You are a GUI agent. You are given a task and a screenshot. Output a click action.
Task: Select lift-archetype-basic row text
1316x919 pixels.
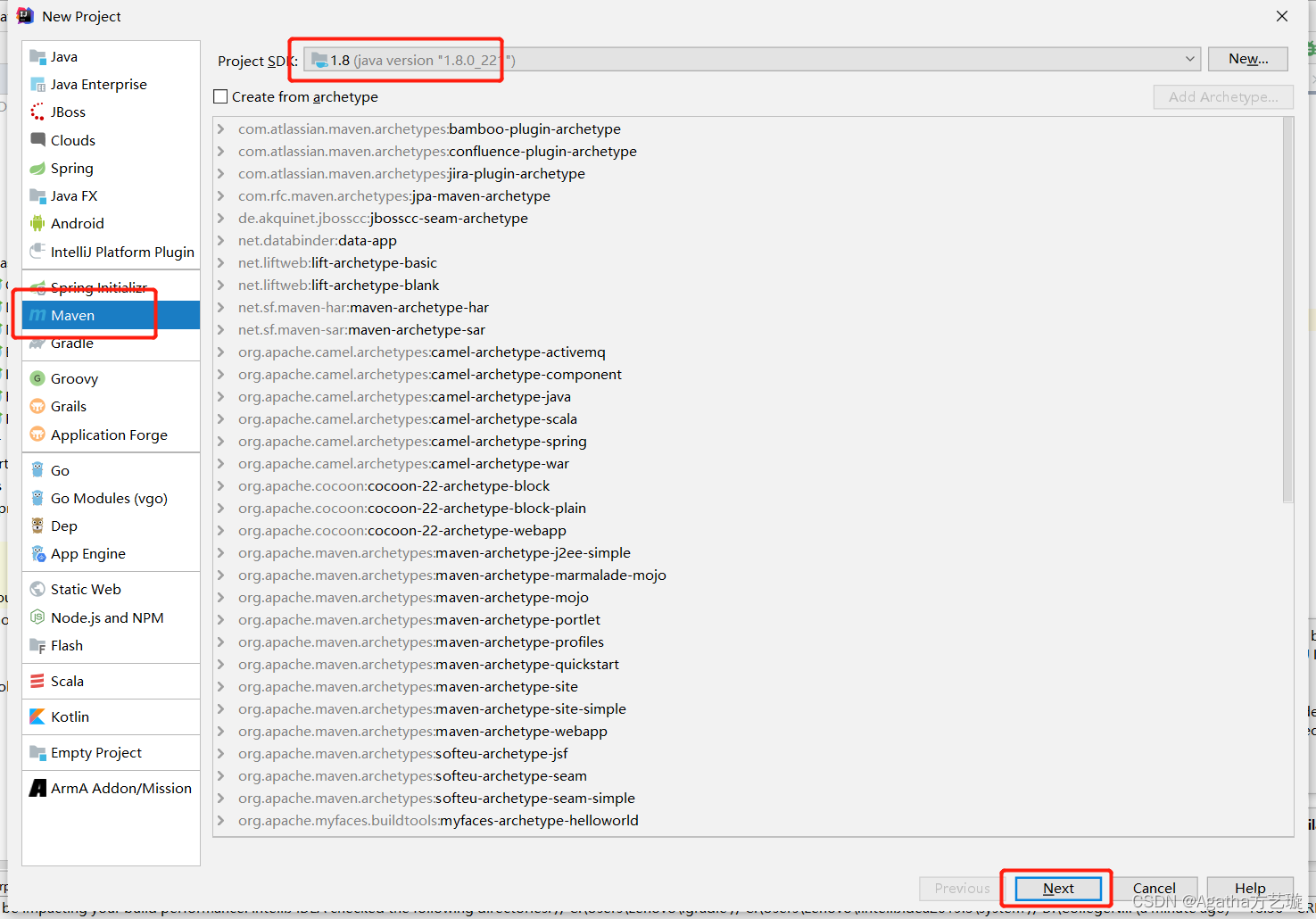[337, 263]
